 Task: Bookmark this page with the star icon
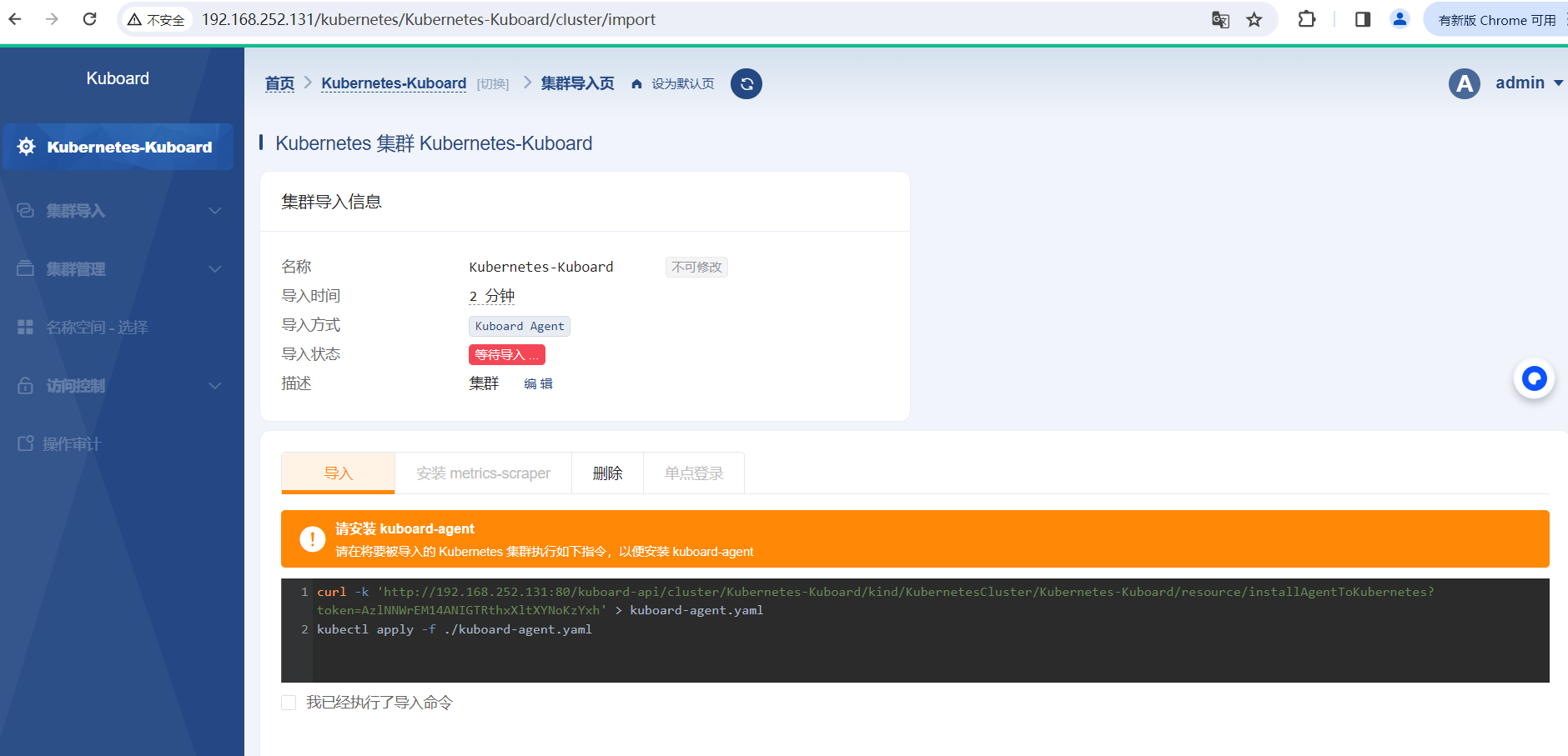point(1254,20)
